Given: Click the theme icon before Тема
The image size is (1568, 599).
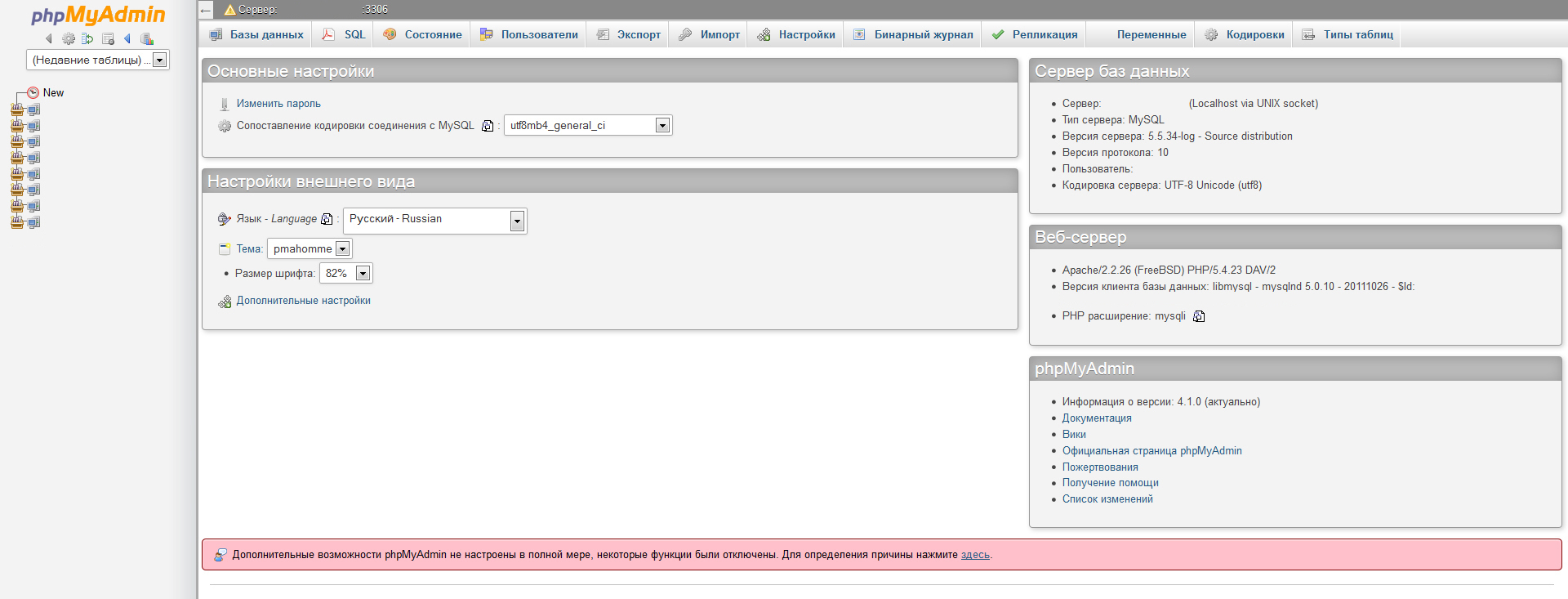Looking at the screenshot, I should (x=225, y=249).
